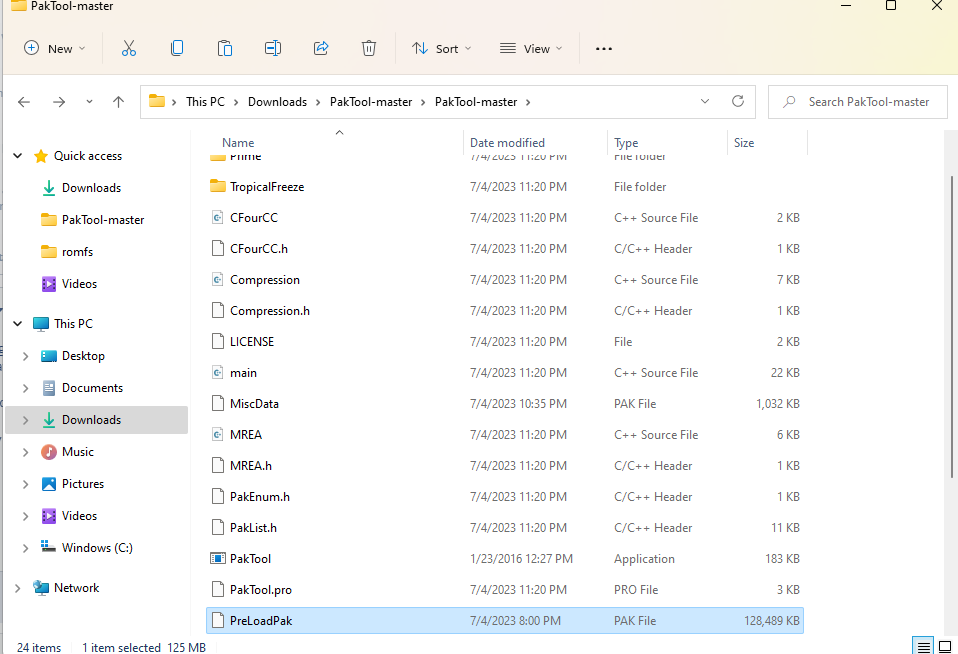The width and height of the screenshot is (958, 654).
Task: Collapse the This PC tree
Action: [18, 323]
